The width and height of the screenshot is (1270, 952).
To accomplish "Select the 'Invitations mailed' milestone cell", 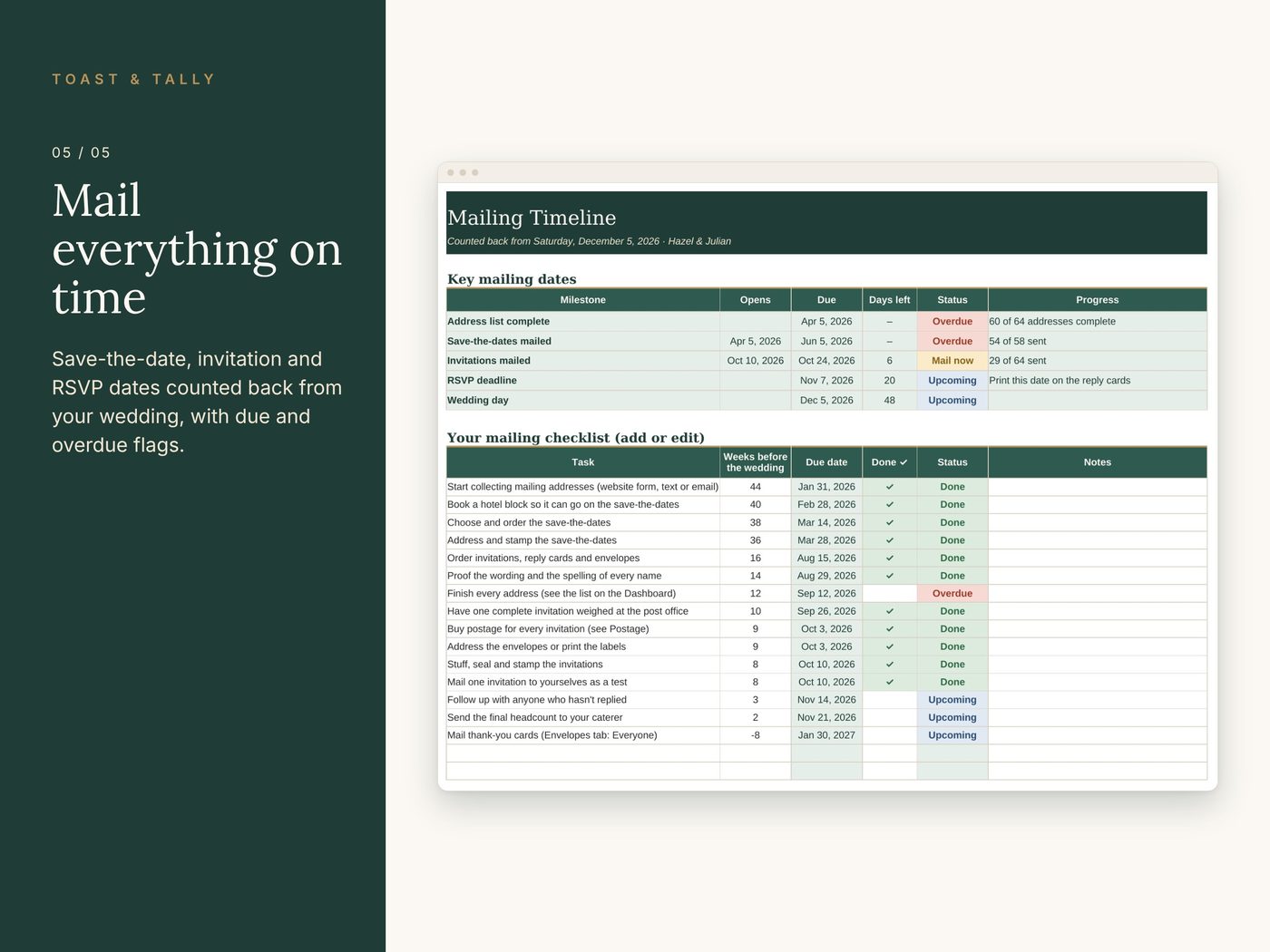I will pyautogui.click(x=583, y=361).
